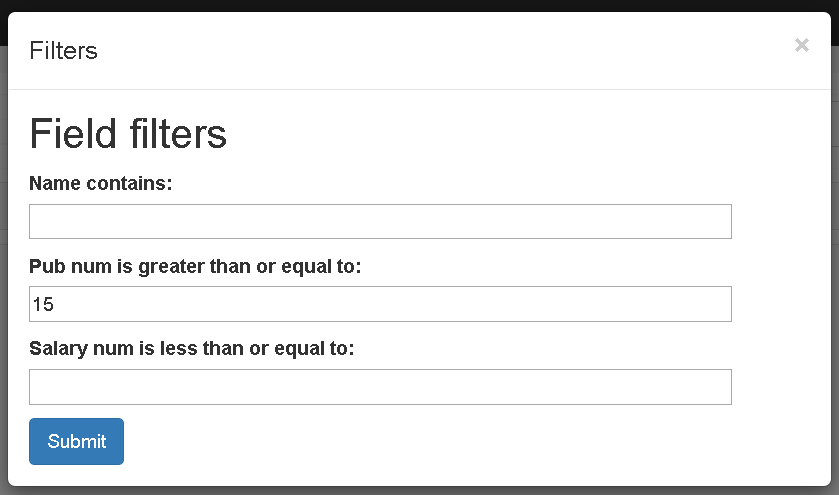Viewport: 839px width, 495px height.
Task: Close the Filters dialog with the × icon
Action: click(801, 45)
